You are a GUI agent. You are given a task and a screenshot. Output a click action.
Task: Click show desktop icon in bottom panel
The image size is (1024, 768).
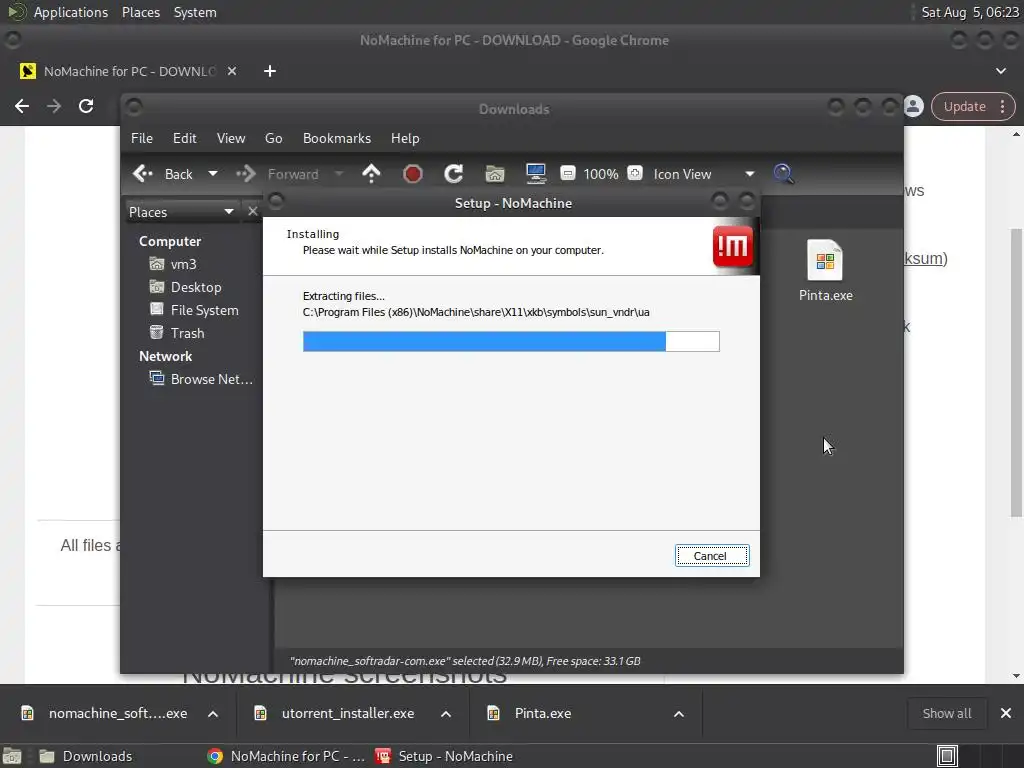[x=12, y=756]
